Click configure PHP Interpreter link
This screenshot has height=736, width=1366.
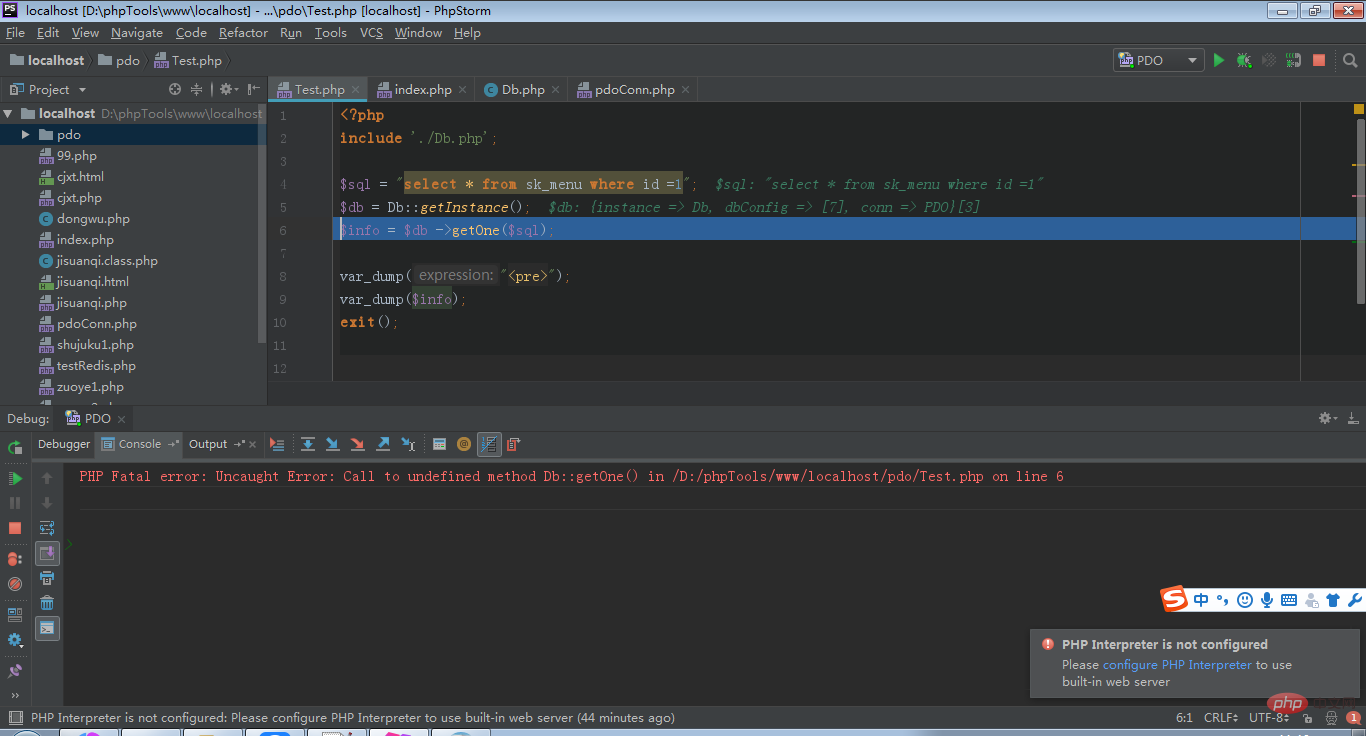point(1177,664)
